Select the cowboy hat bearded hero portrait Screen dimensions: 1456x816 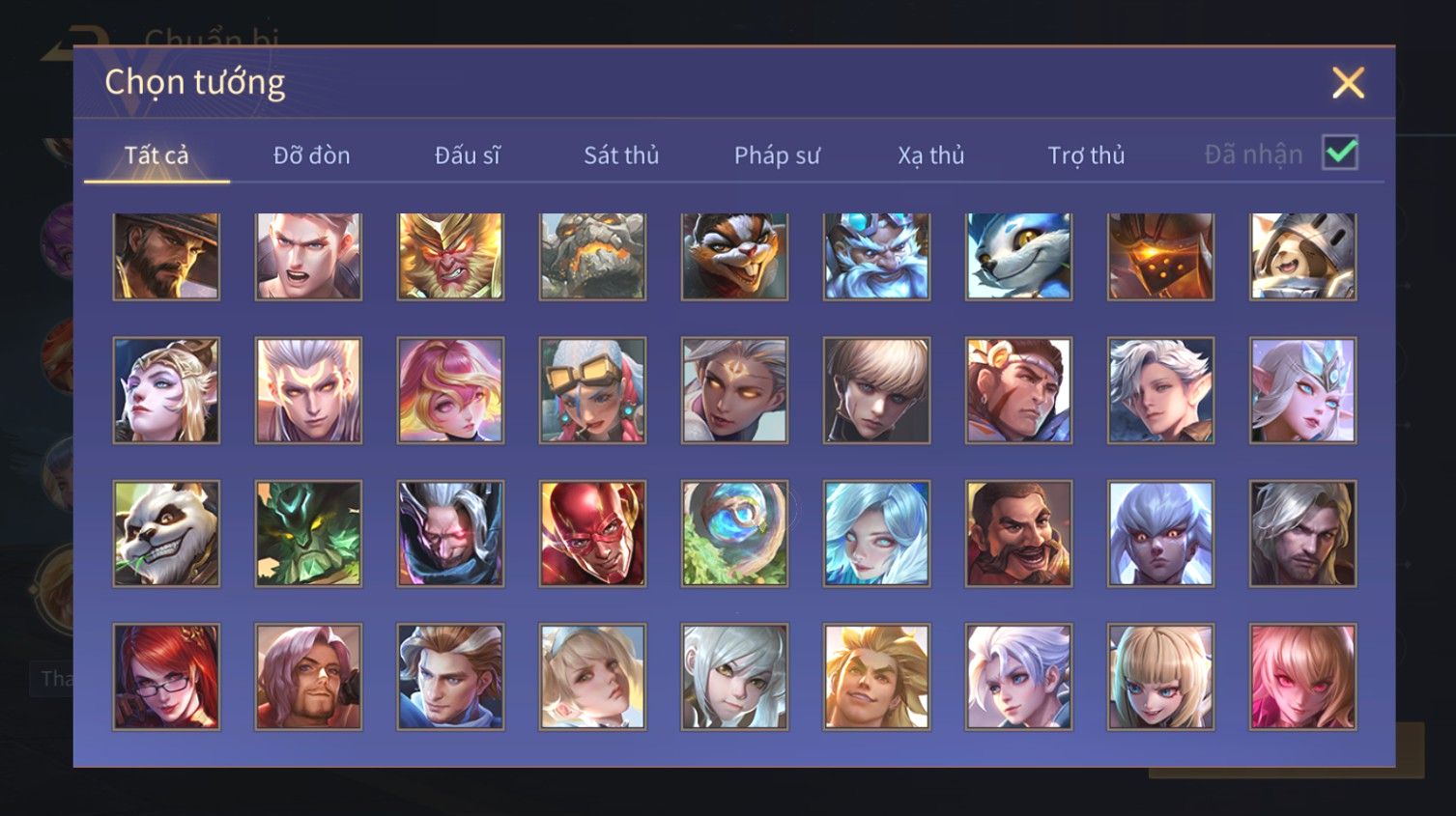point(166,256)
